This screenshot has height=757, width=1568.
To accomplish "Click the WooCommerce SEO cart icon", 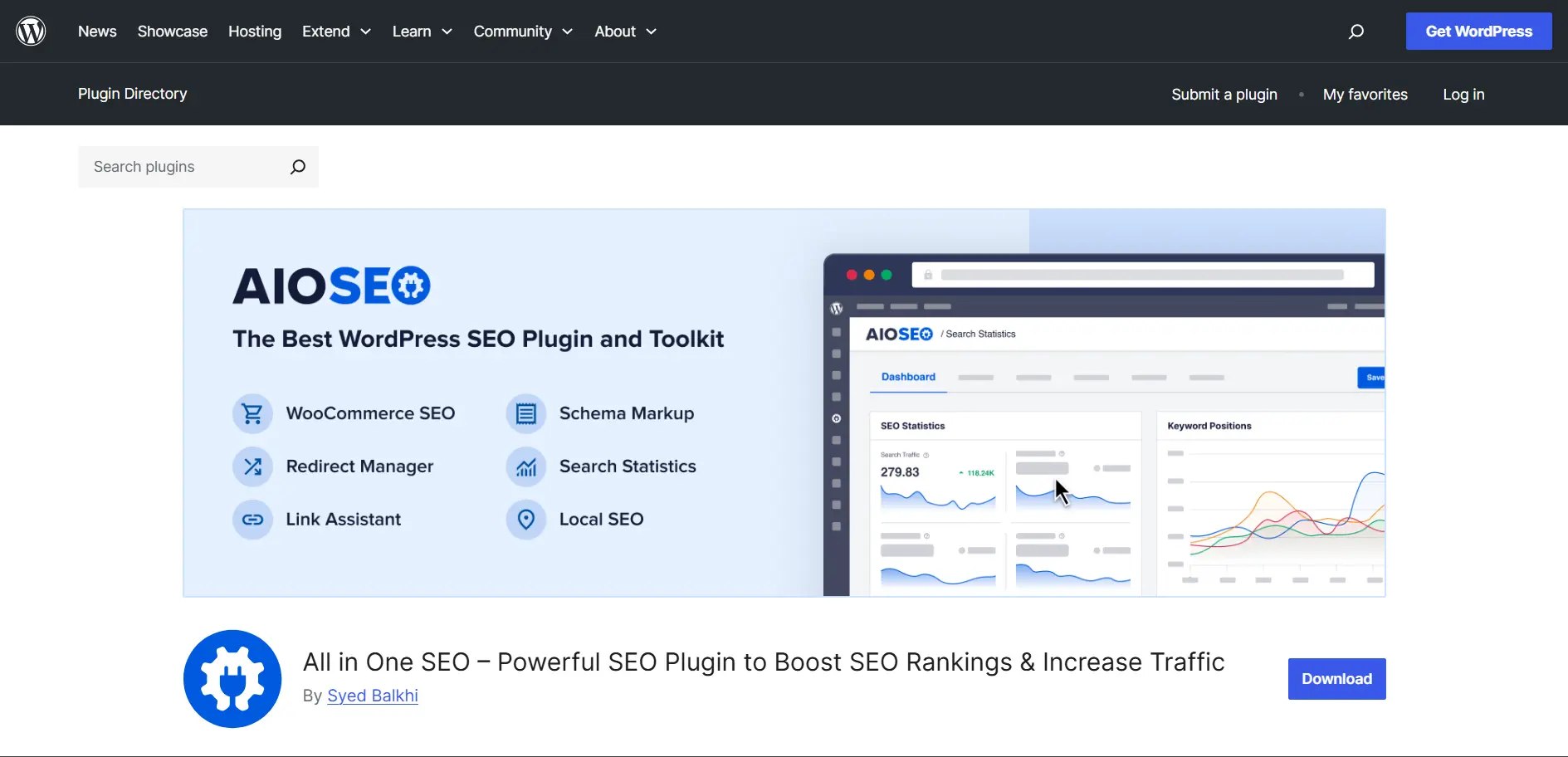I will [x=252, y=413].
